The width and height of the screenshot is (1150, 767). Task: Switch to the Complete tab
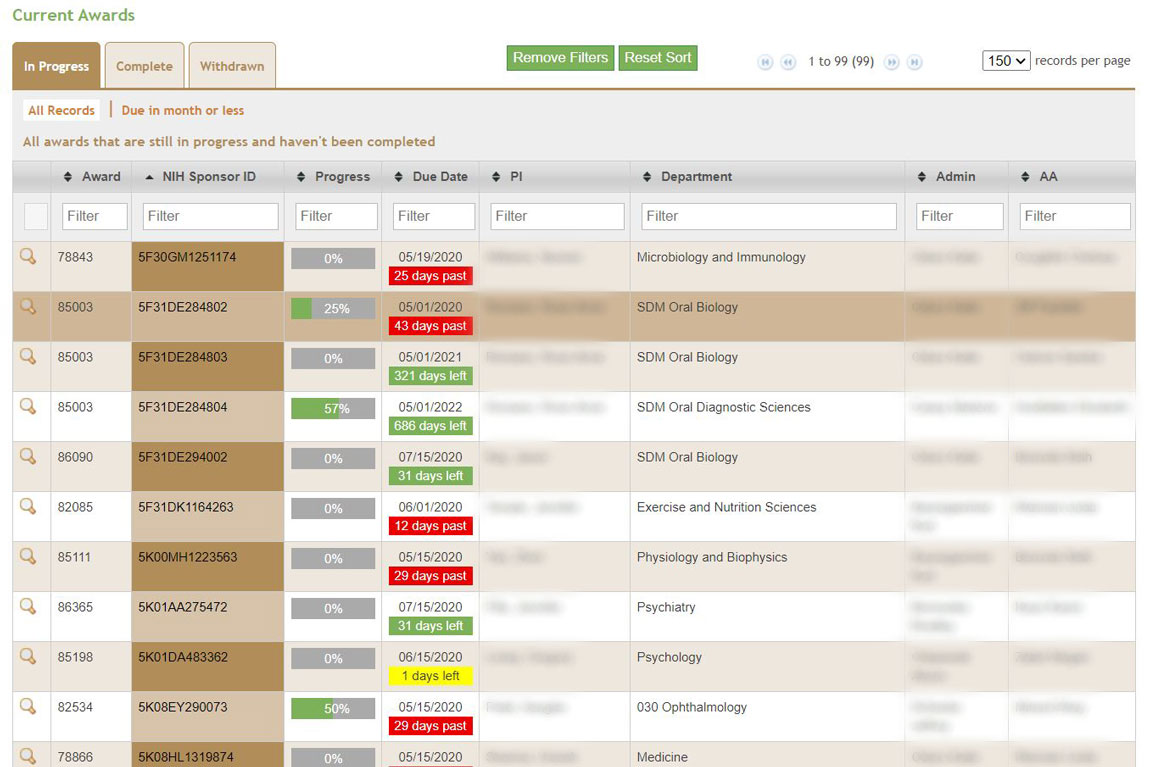(144, 67)
